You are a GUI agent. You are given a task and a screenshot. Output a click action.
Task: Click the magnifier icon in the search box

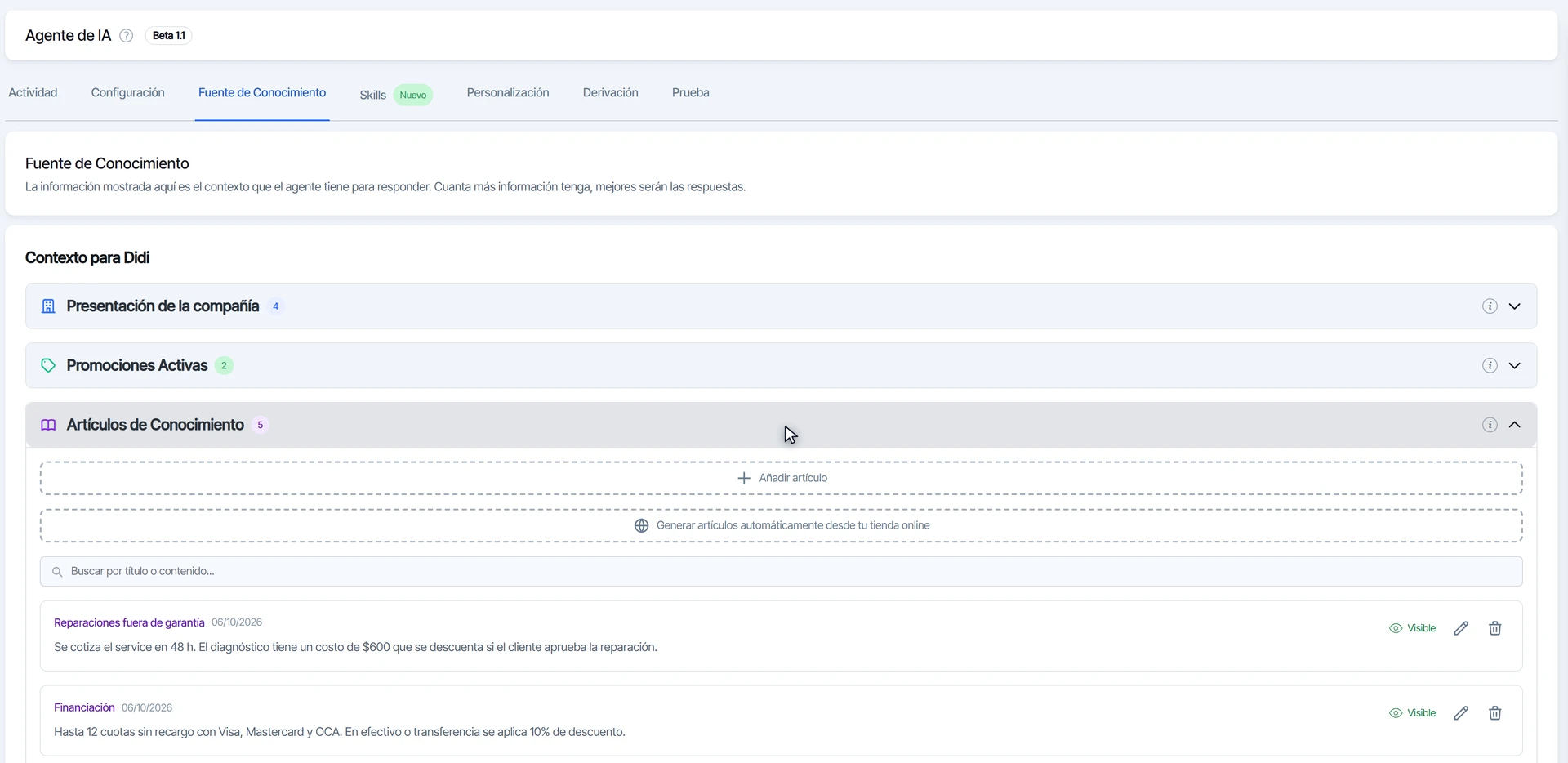[x=57, y=572]
